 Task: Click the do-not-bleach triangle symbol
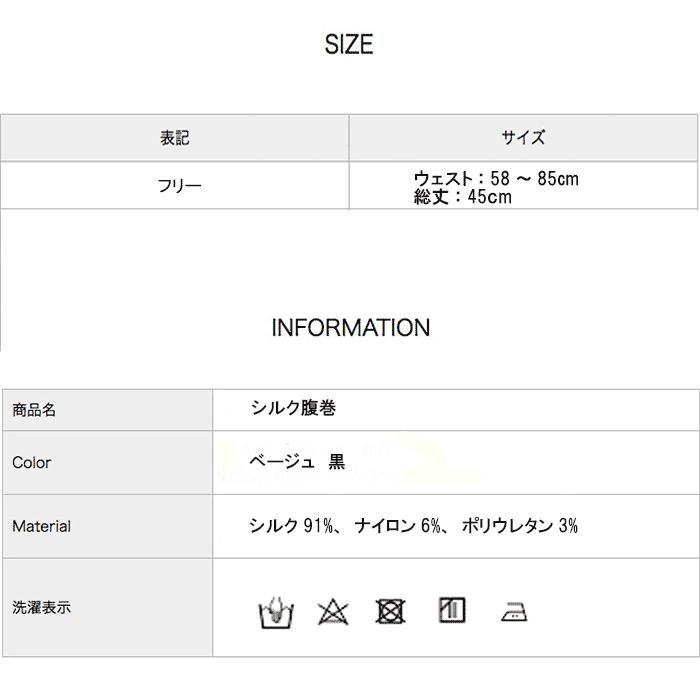(x=333, y=612)
